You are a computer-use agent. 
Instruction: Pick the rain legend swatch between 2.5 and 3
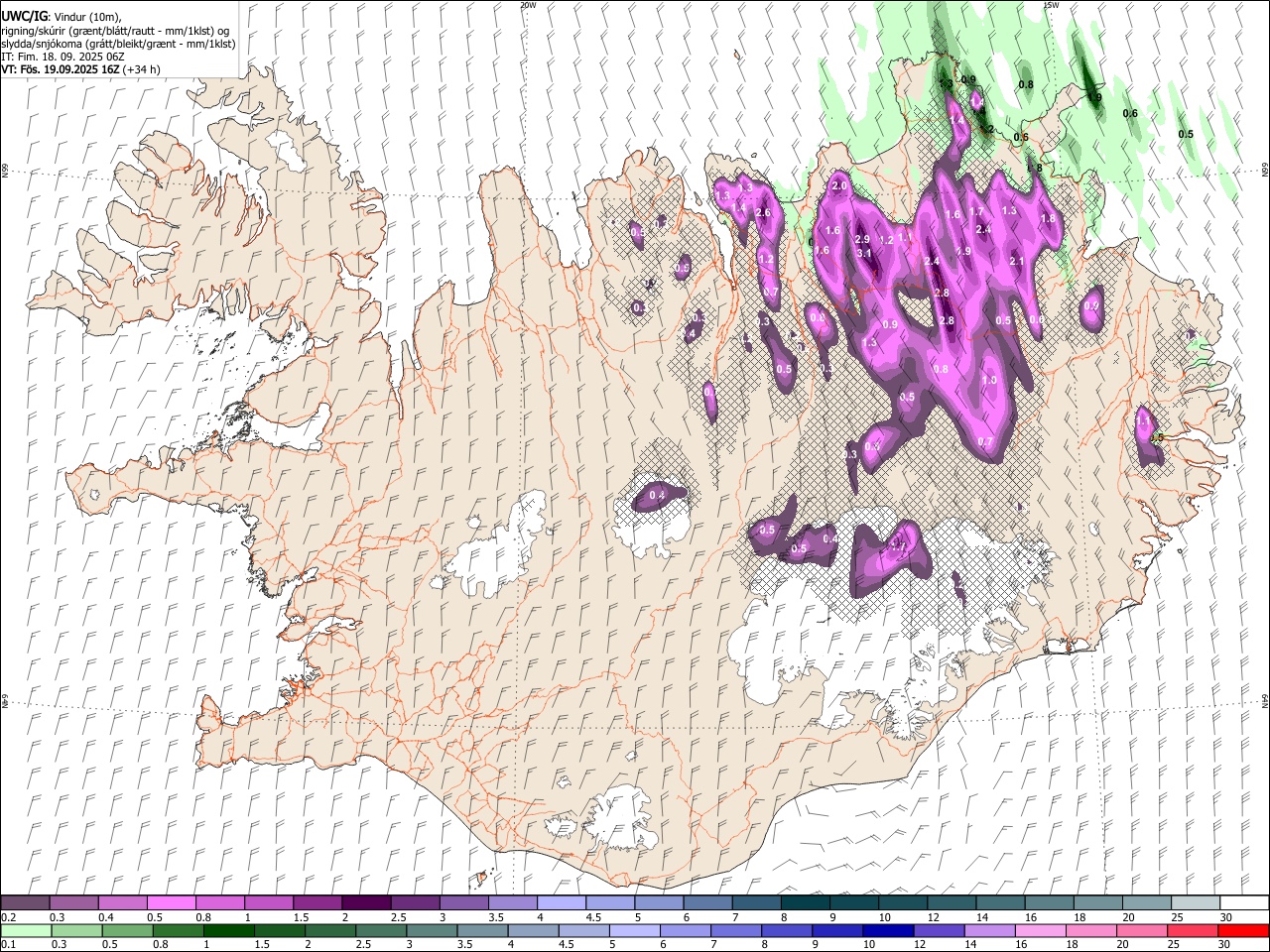[x=381, y=930]
